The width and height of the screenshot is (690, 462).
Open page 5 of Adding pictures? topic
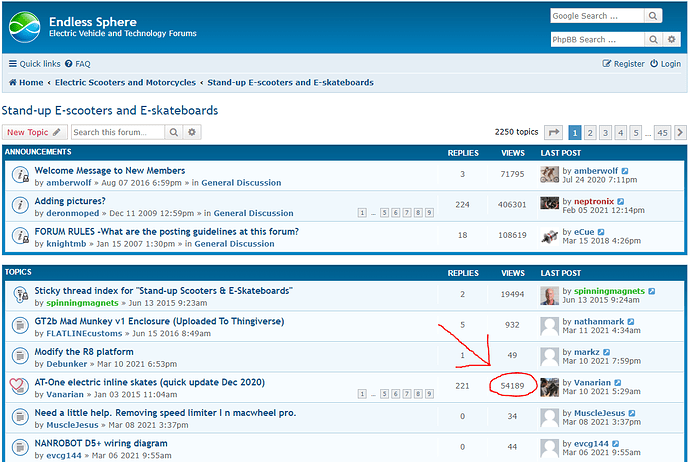click(385, 213)
